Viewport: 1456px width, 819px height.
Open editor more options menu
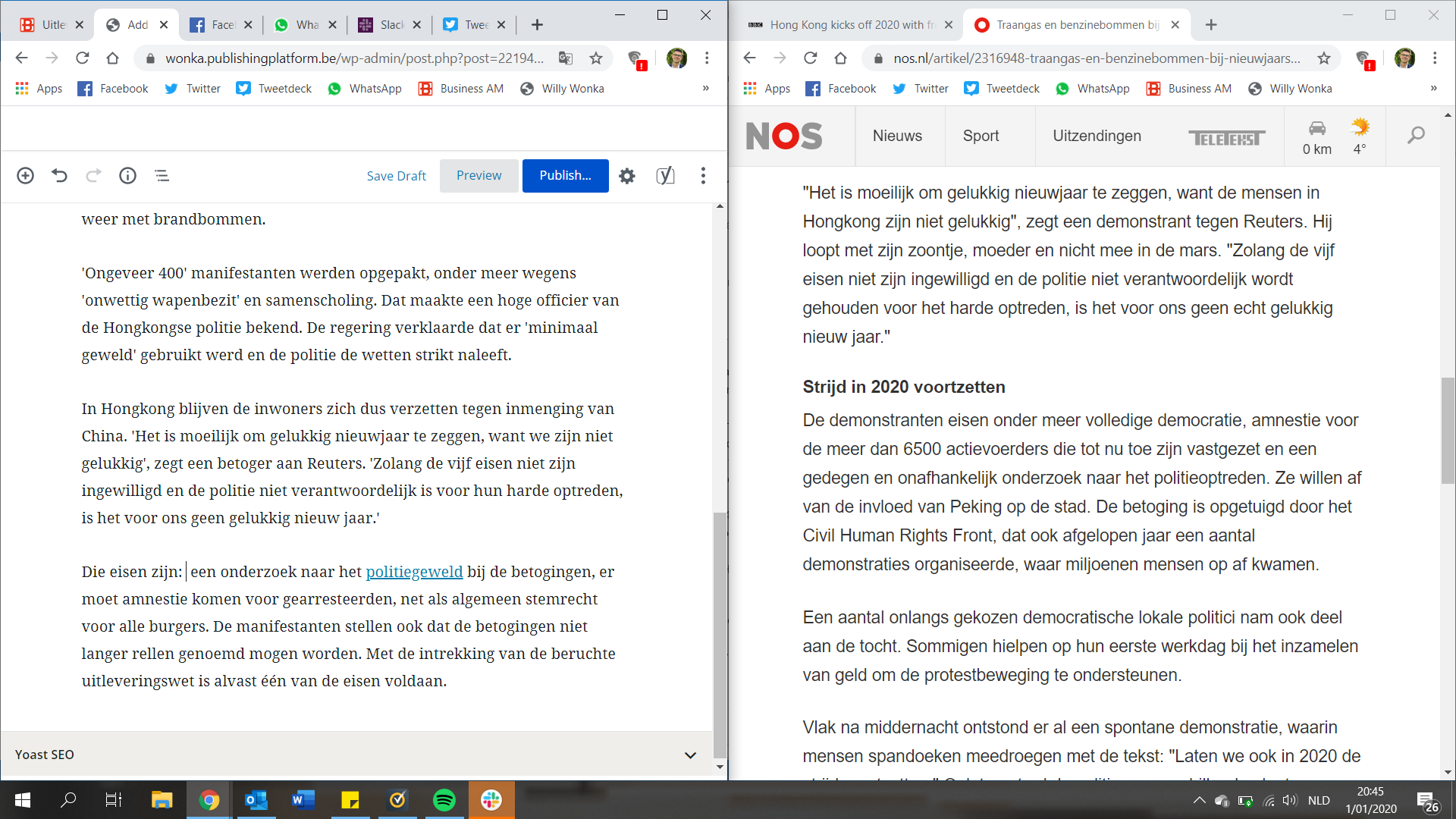pyautogui.click(x=703, y=176)
